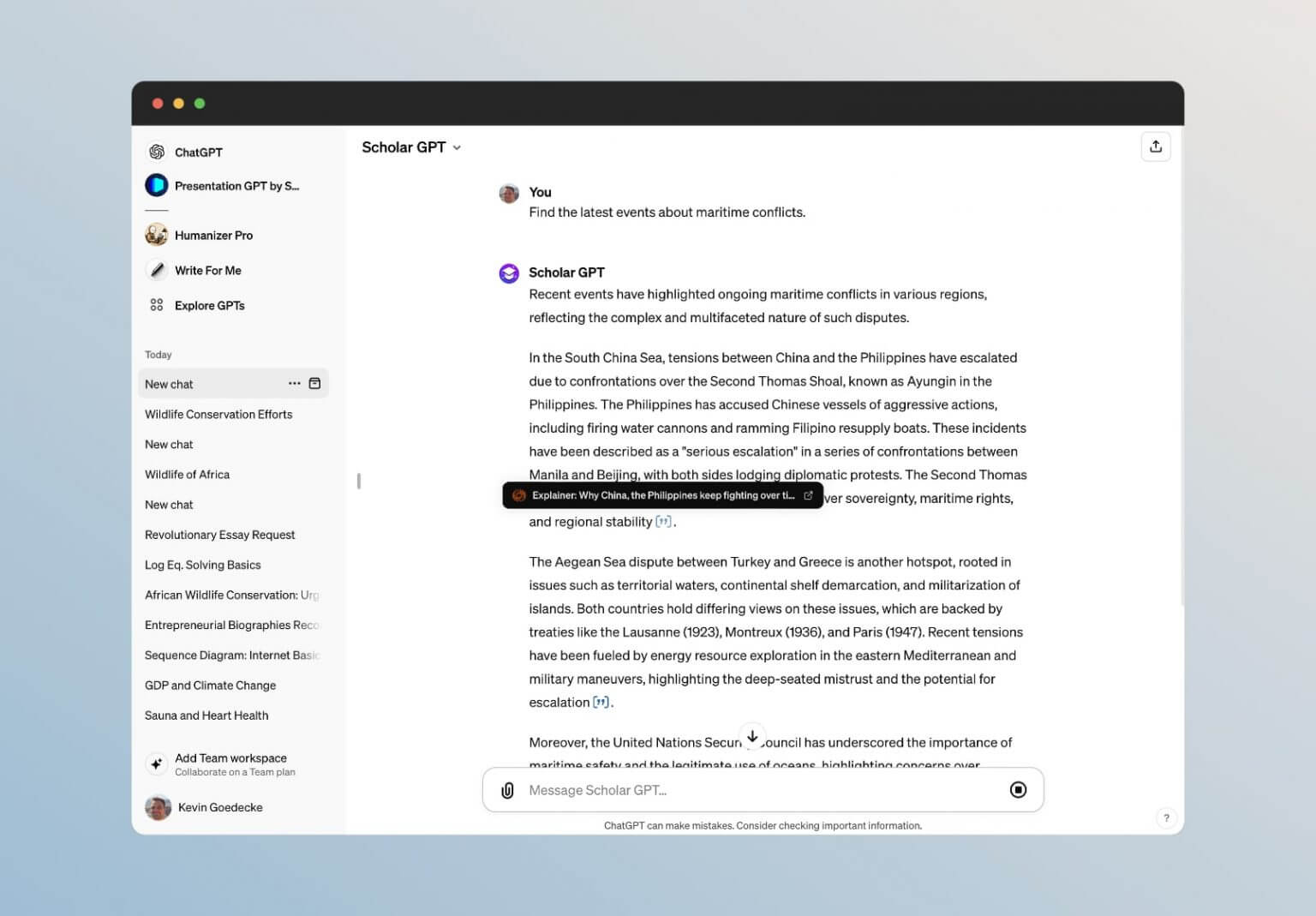Select the Presentation GPT sidebar icon
1316x916 pixels.
[158, 185]
